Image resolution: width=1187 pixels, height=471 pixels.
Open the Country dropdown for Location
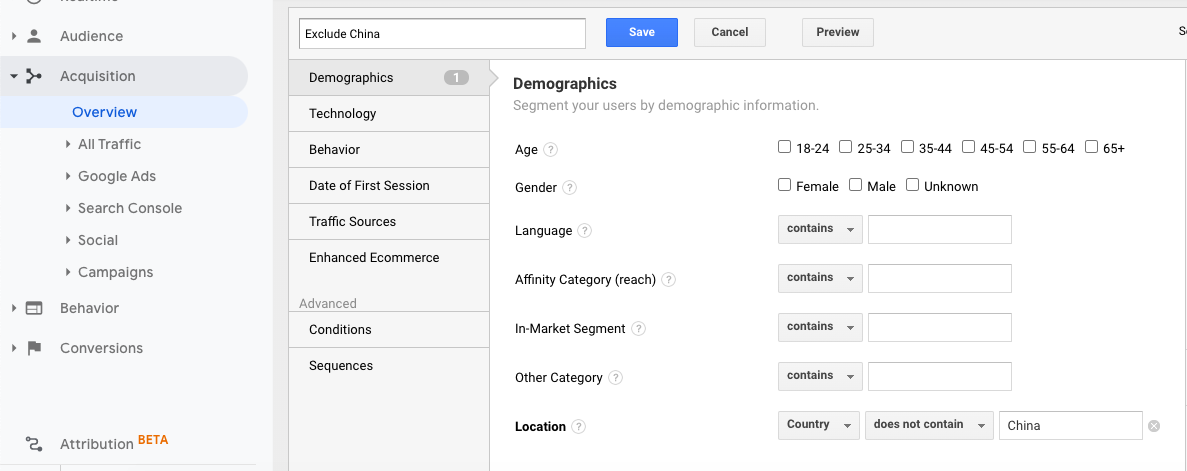pyautogui.click(x=818, y=425)
